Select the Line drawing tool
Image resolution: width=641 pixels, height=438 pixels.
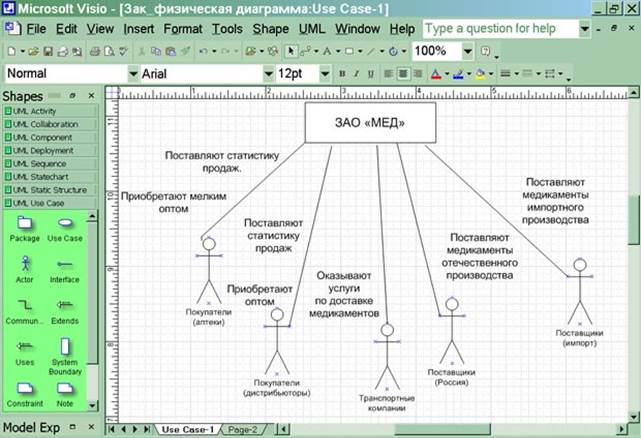point(371,51)
